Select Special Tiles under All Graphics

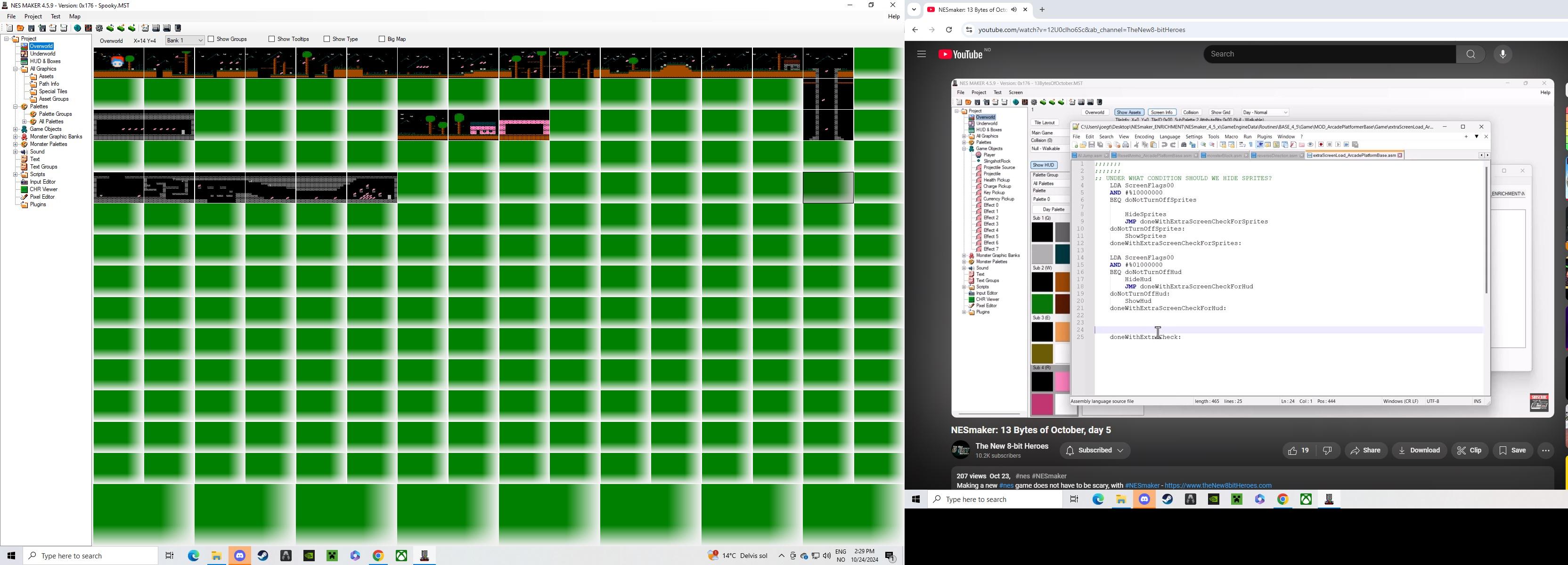tap(53, 91)
